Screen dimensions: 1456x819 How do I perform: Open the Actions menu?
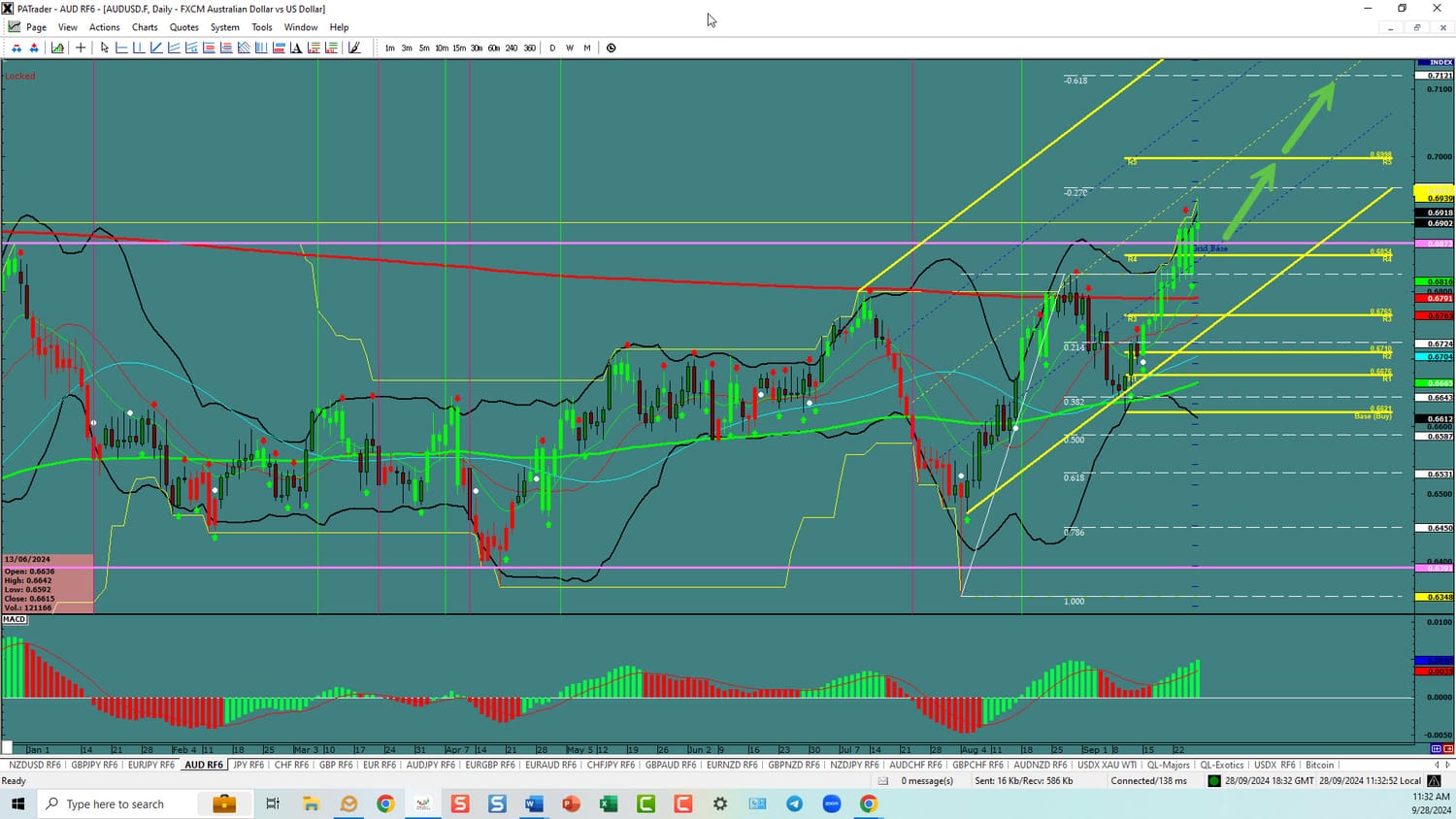[105, 27]
